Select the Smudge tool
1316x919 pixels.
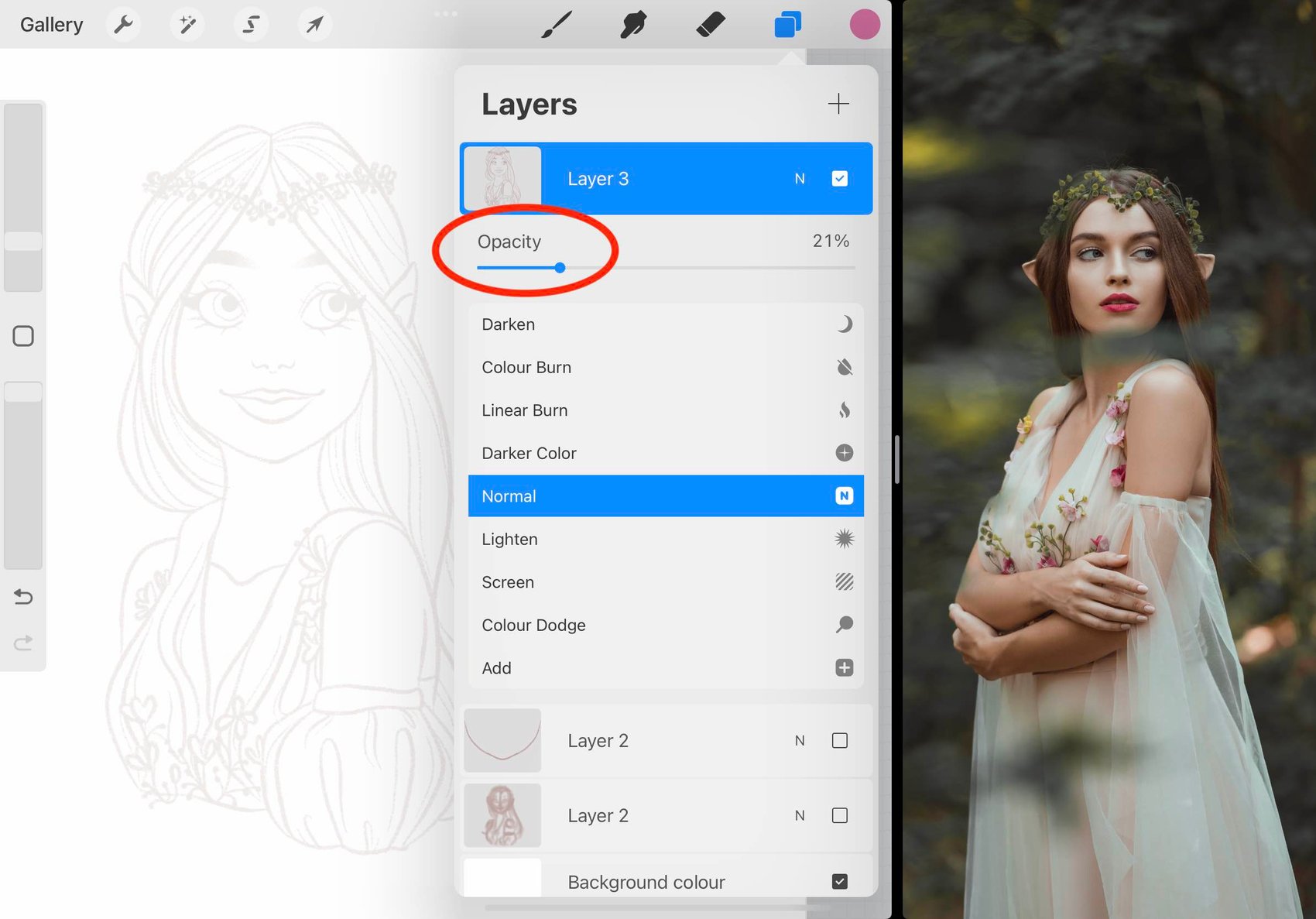[633, 24]
